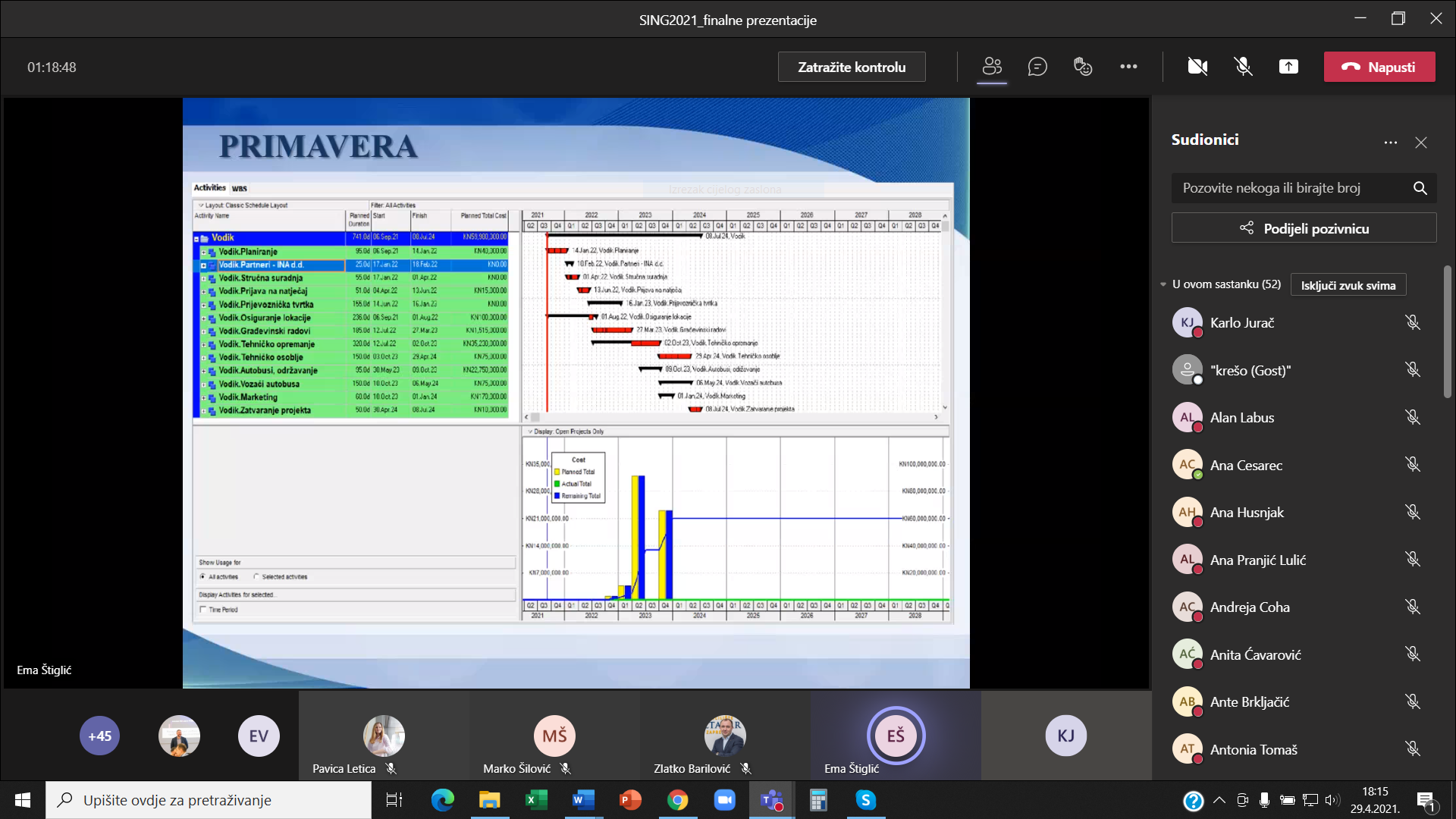1456x819 pixels.
Task: Open Microsoft Teams taskbar icon
Action: 772,800
